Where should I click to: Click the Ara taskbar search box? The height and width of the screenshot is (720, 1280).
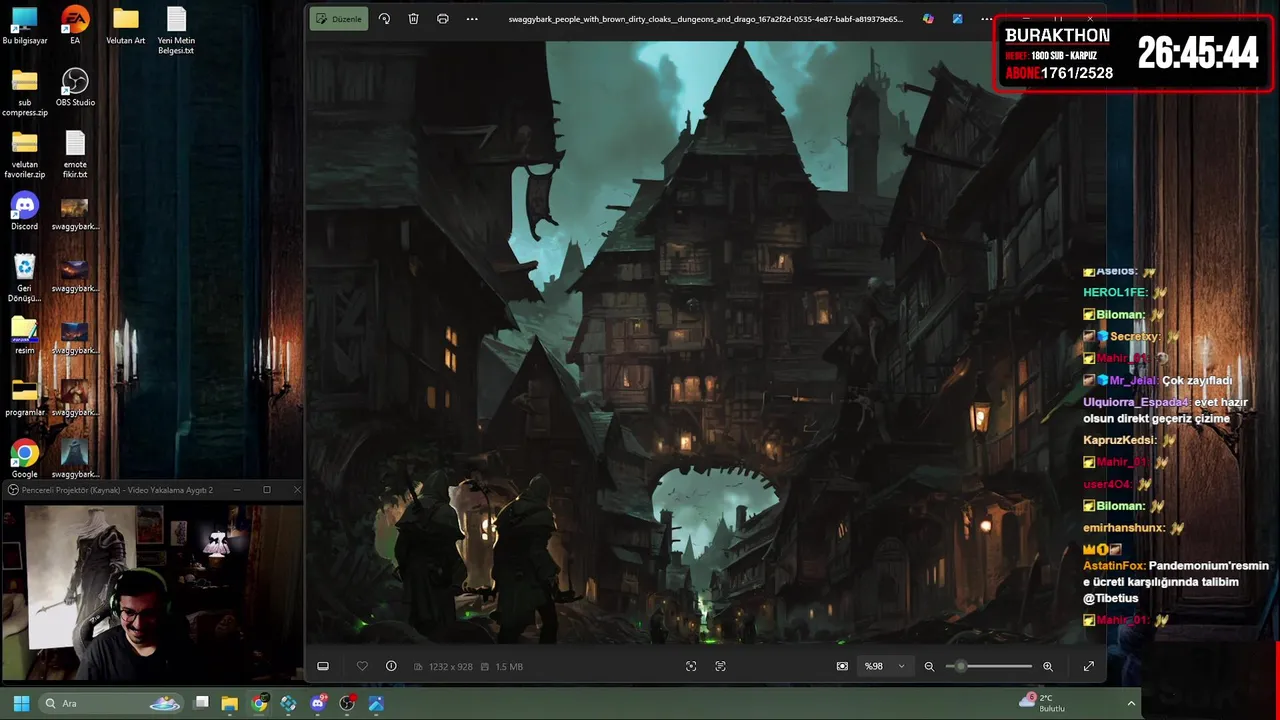click(x=111, y=703)
